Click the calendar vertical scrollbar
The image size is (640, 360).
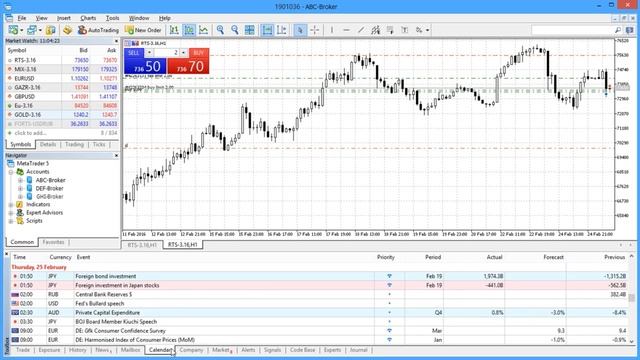631,298
